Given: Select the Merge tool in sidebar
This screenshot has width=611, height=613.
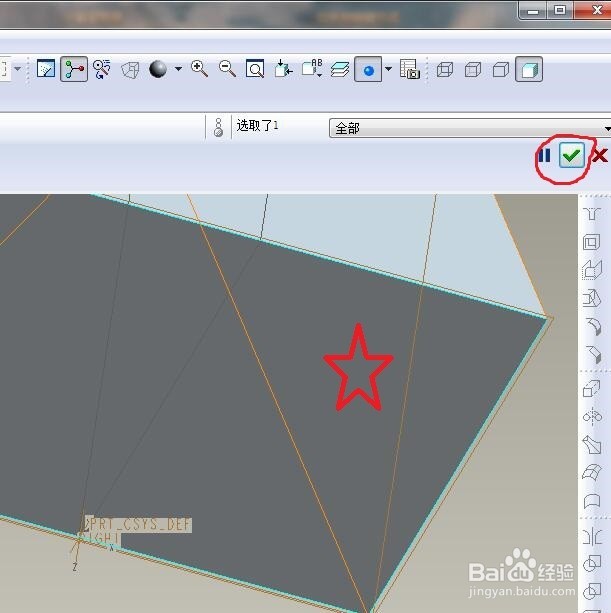Looking at the screenshot, I should coord(592,564).
